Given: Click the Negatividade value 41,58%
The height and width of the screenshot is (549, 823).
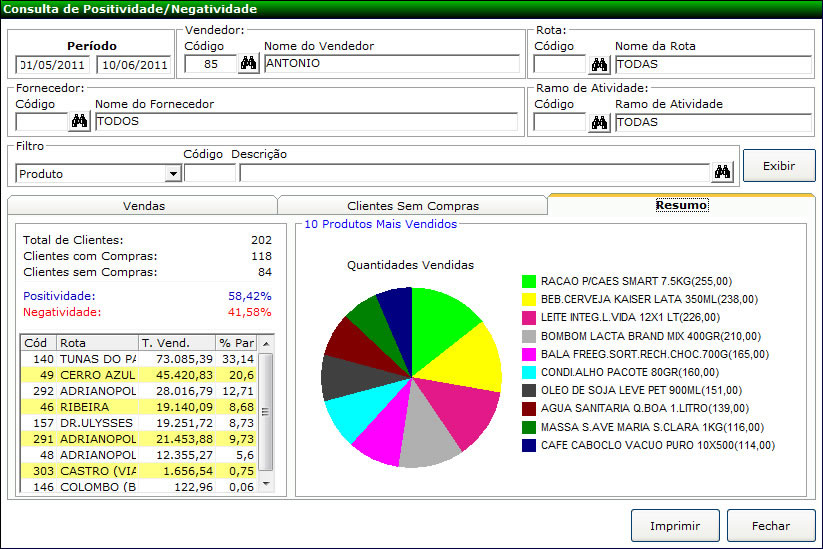Looking at the screenshot, I should 250,312.
